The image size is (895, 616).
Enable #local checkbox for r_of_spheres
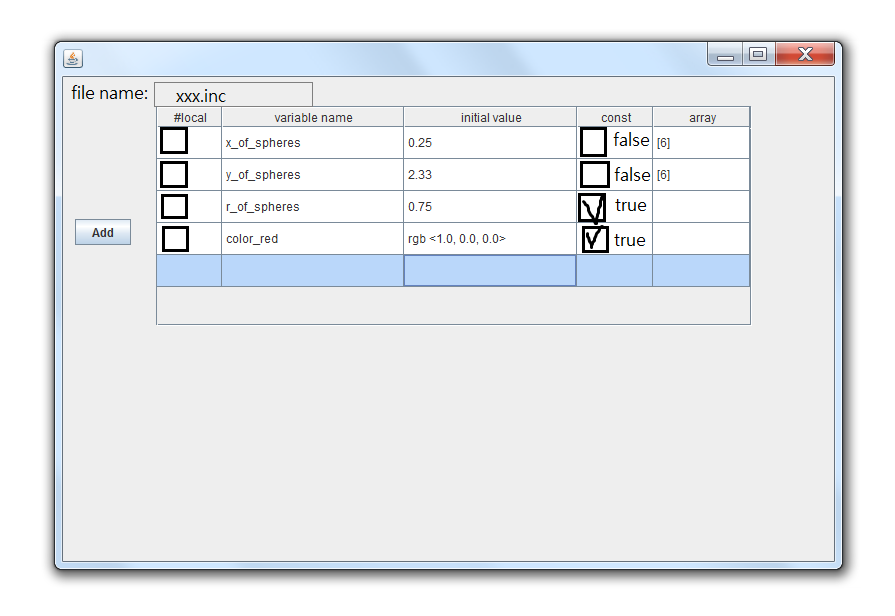pyautogui.click(x=174, y=206)
